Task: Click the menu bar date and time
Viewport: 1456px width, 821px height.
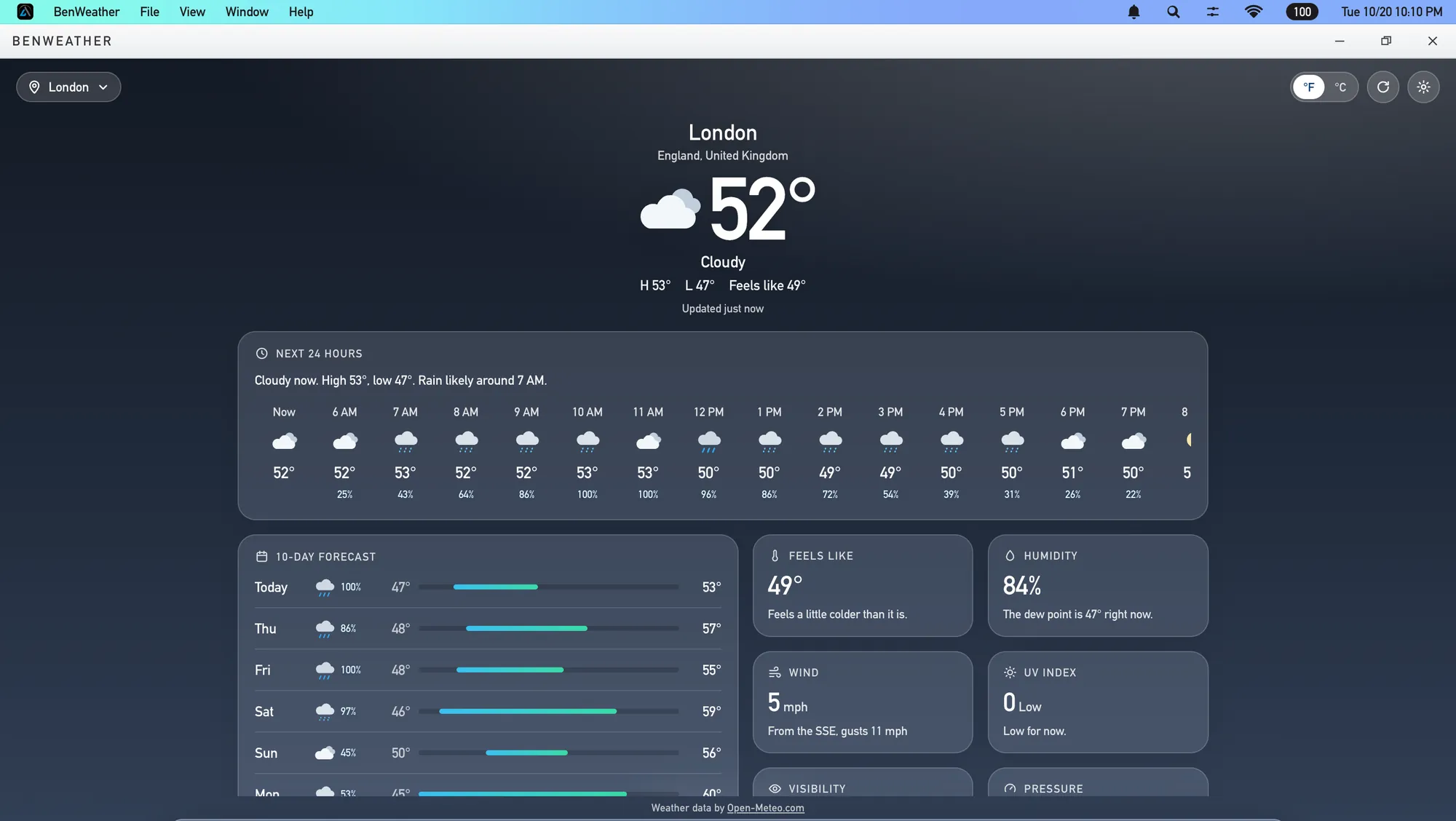Action: click(1391, 12)
